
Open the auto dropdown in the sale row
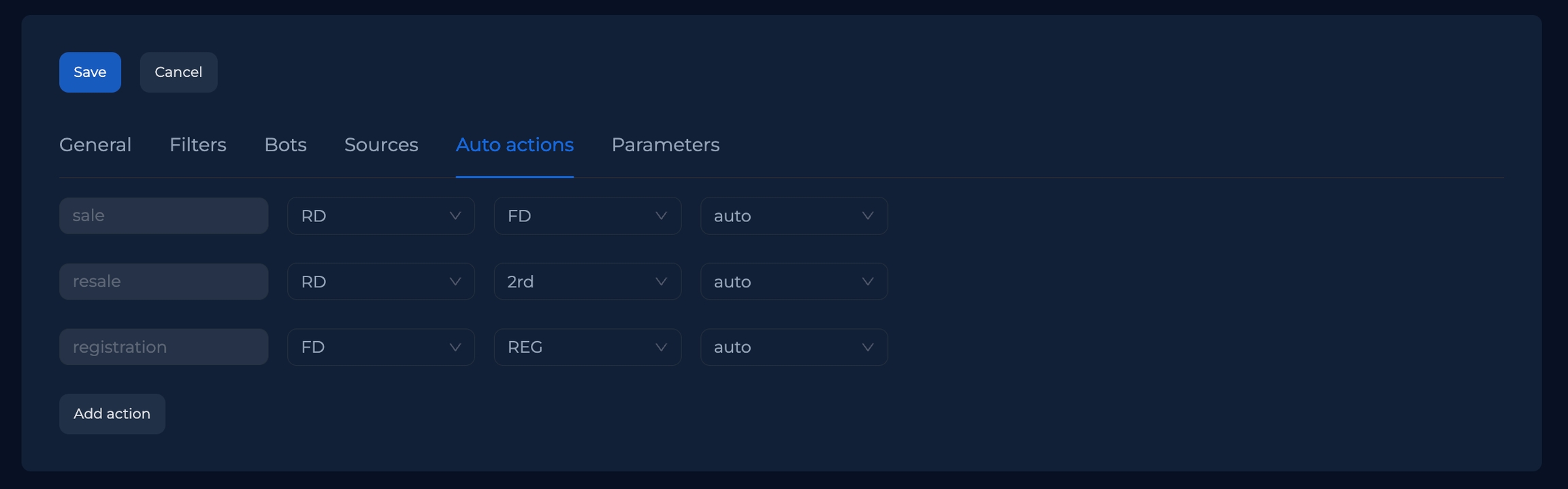794,216
